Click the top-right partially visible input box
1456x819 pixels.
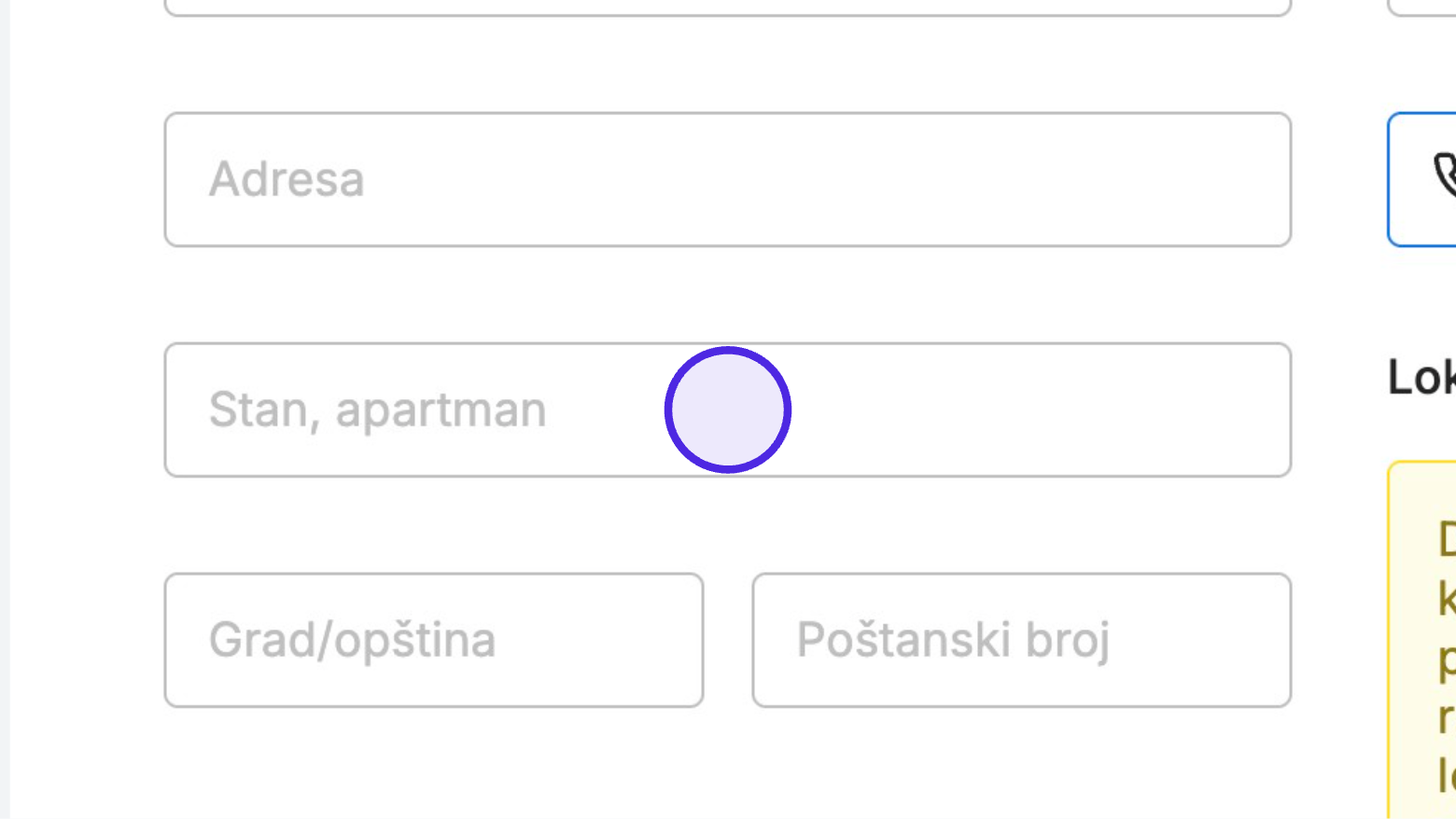point(1421,7)
